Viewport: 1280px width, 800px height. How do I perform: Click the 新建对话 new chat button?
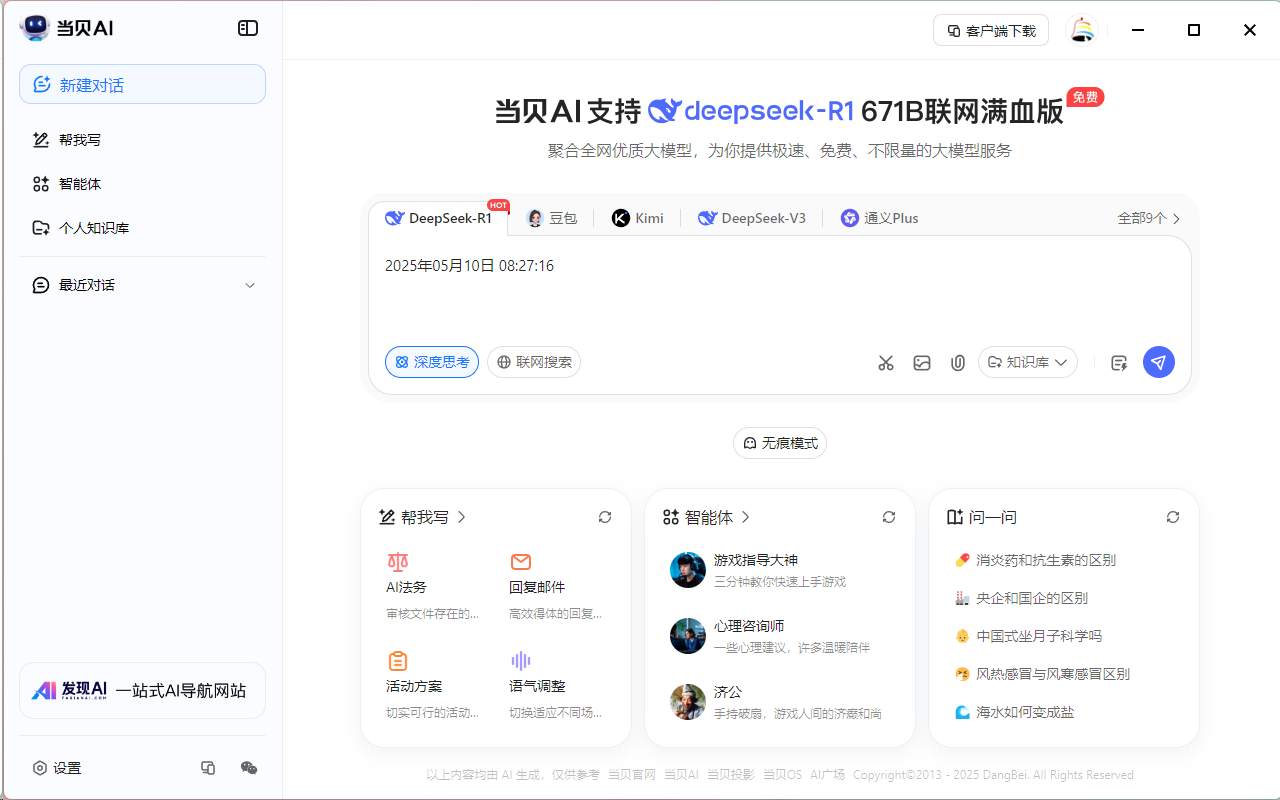[142, 85]
